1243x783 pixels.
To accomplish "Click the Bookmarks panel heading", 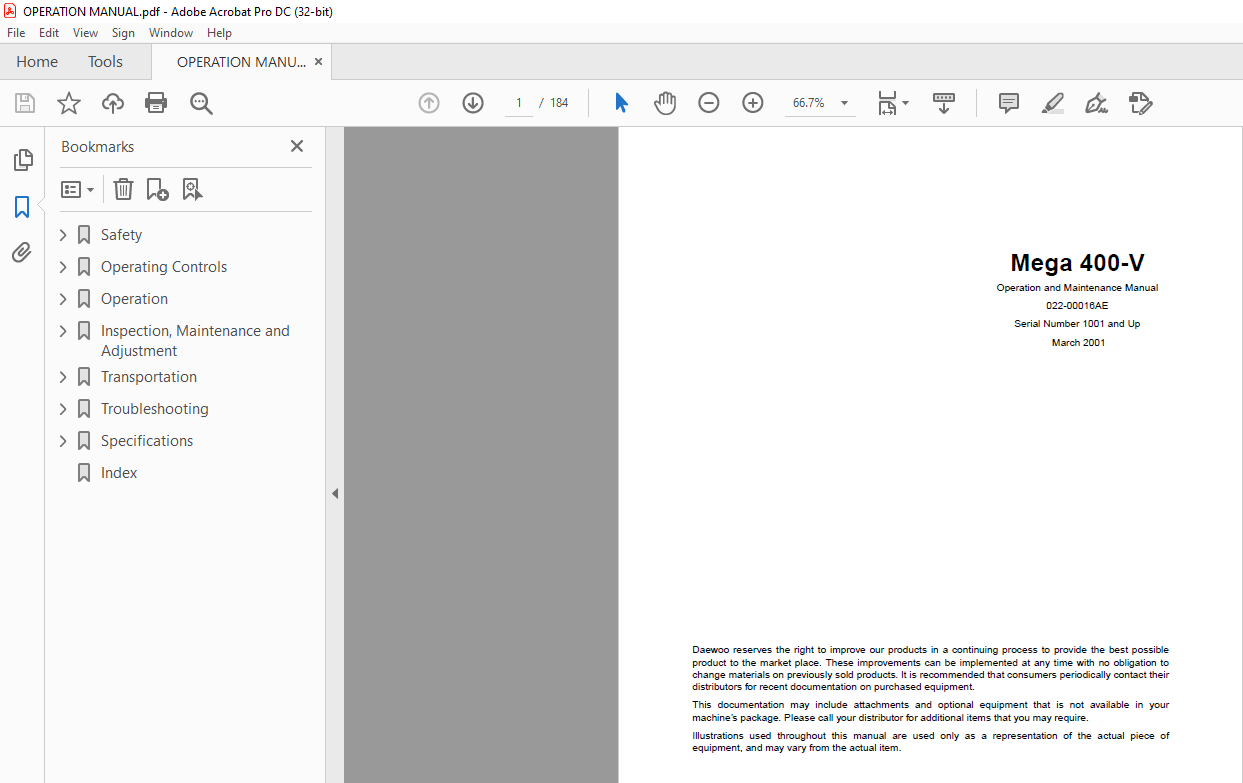I will coord(97,146).
